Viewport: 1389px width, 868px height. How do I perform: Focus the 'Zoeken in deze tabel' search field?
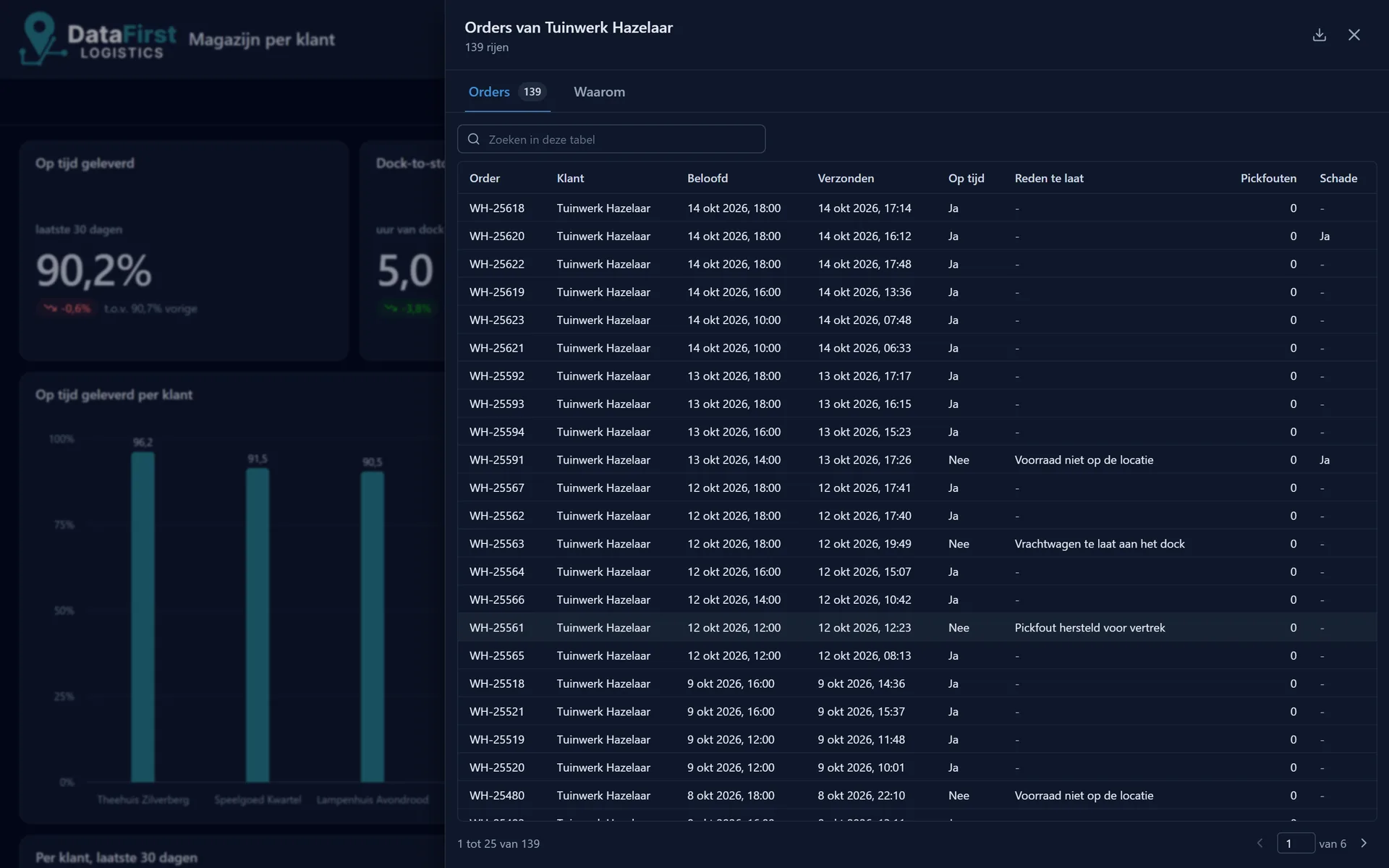[611, 139]
